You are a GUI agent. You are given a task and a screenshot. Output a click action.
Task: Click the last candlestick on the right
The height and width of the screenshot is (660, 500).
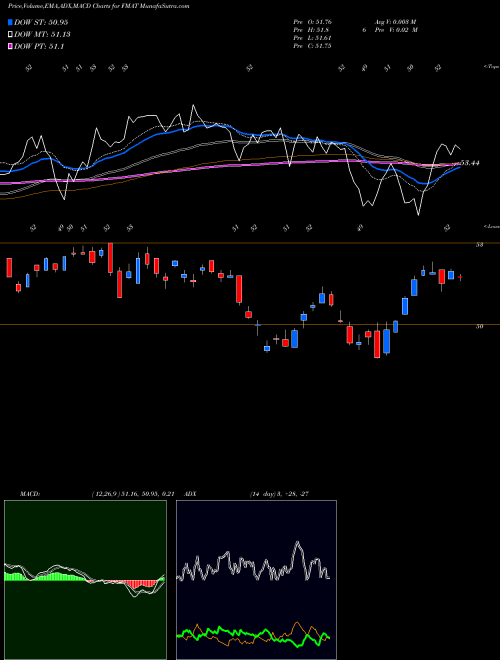(x=460, y=277)
